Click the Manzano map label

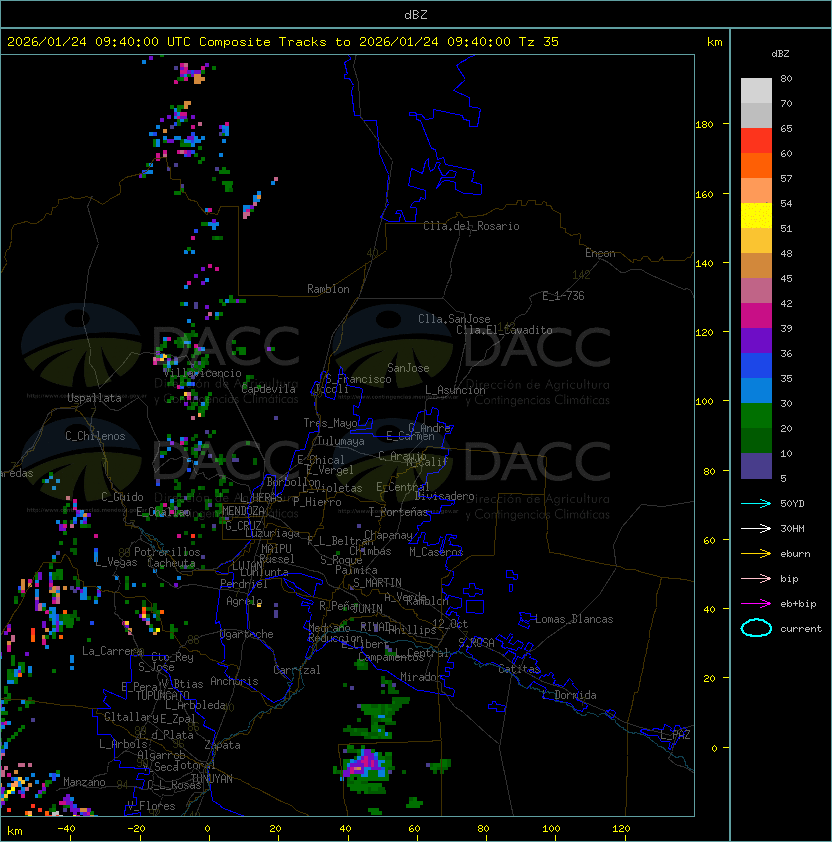pos(84,782)
